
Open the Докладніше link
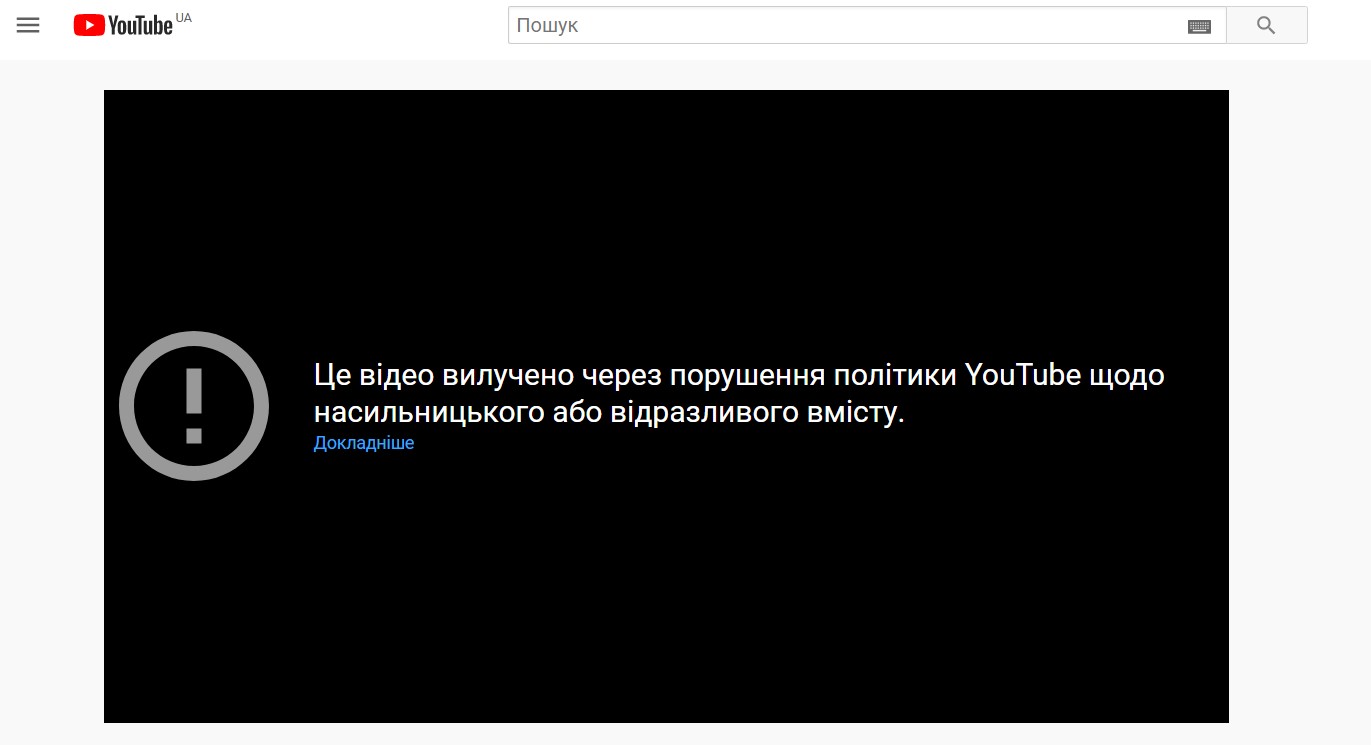click(364, 443)
